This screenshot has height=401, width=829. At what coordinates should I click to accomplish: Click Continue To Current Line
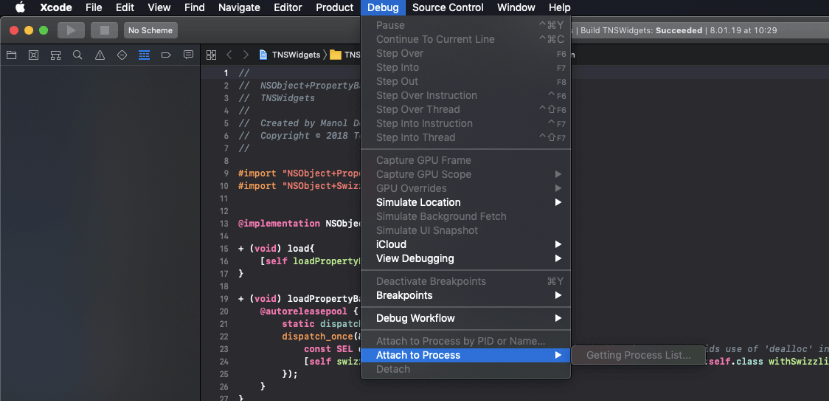point(465,39)
